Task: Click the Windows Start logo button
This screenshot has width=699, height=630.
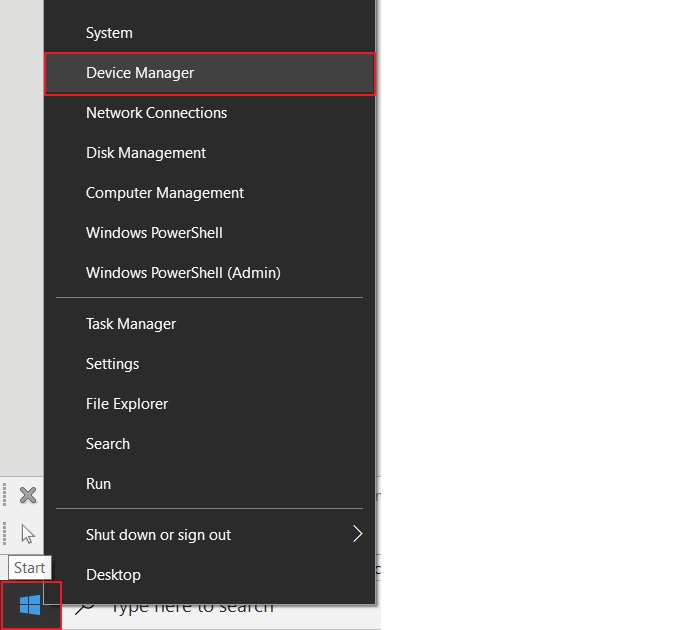Action: point(30,605)
